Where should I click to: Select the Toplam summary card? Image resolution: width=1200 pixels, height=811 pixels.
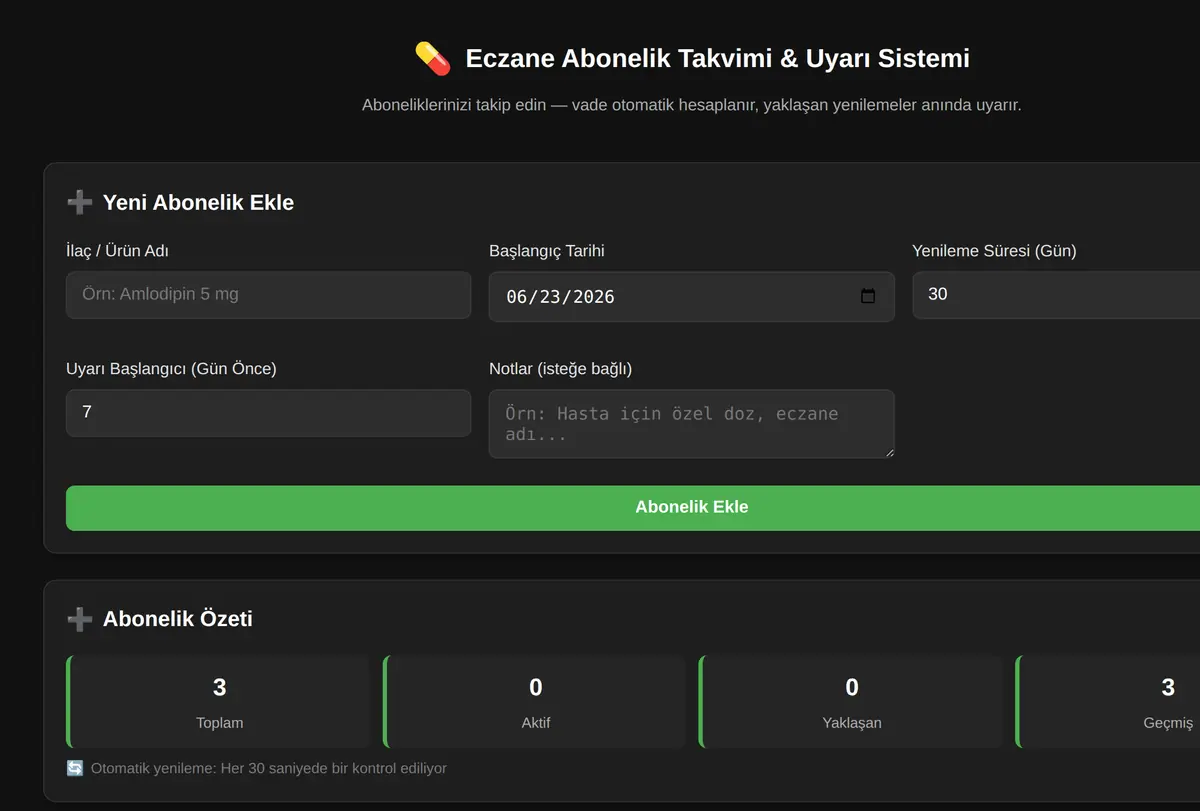click(218, 702)
